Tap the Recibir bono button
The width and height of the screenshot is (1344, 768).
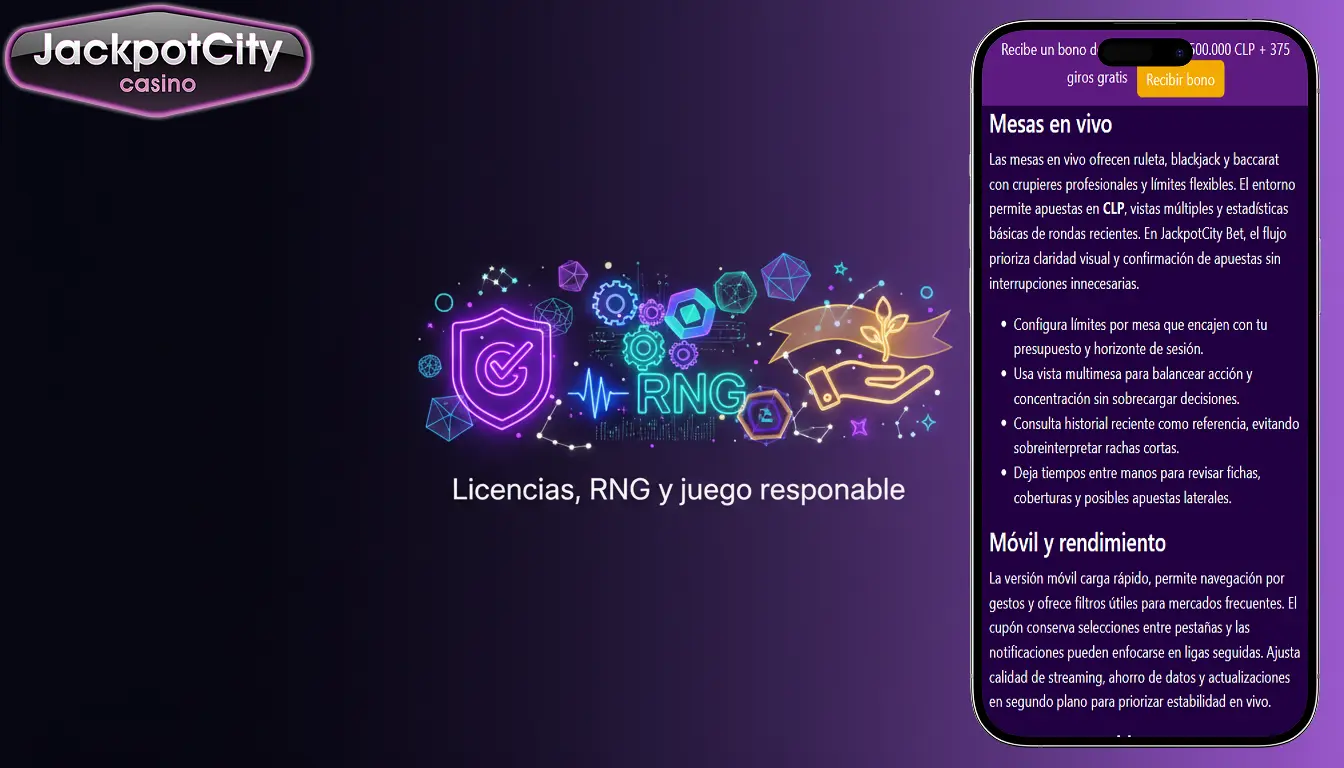1180,79
